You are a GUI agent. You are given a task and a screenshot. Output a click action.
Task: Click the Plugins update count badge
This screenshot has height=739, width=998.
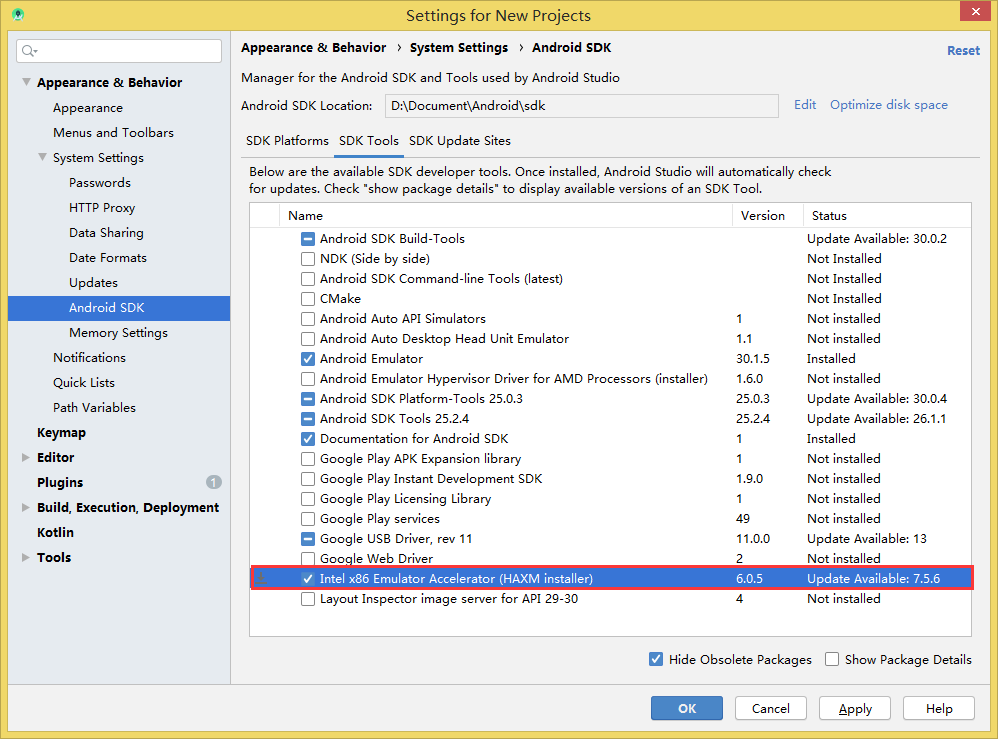tap(214, 482)
